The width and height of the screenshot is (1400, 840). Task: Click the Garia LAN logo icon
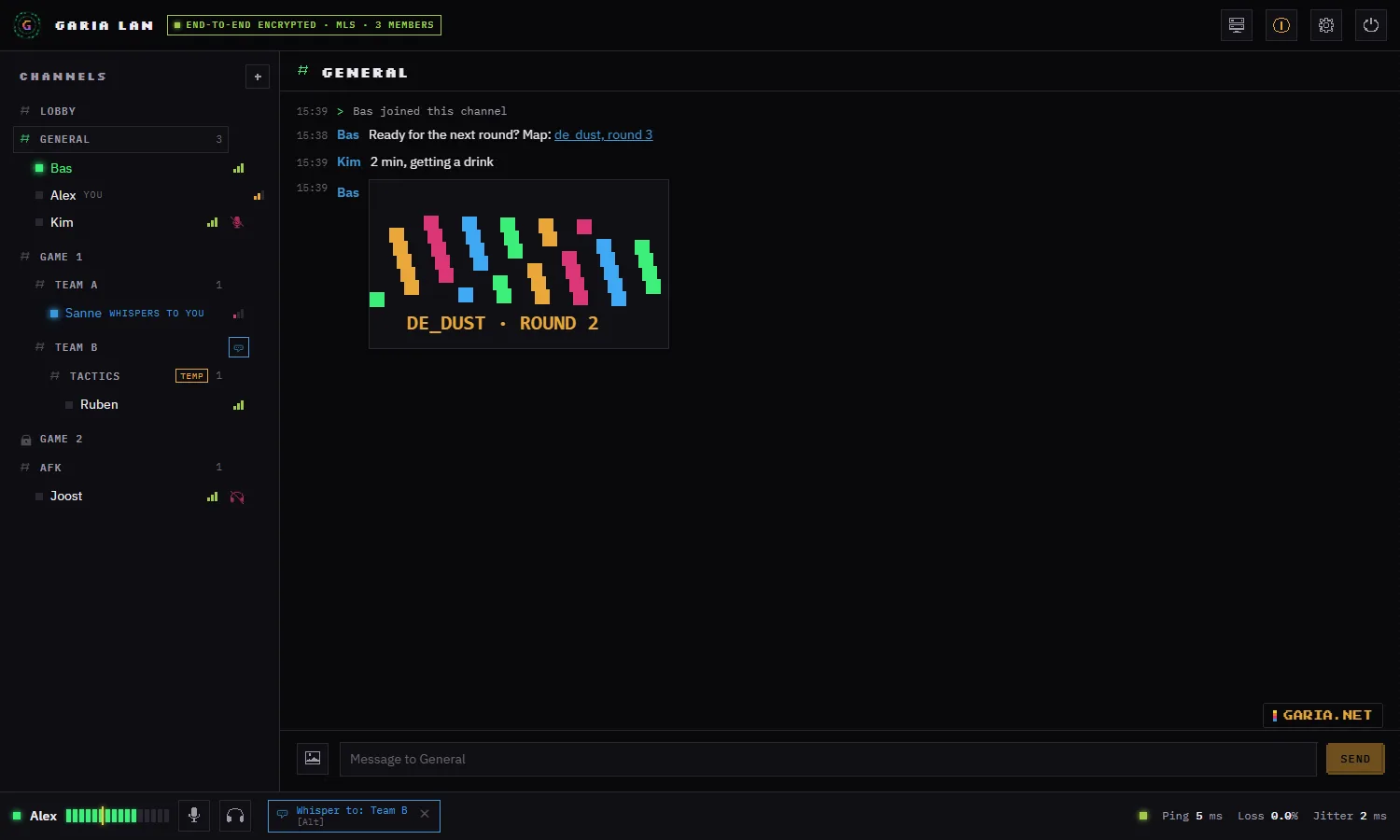click(x=26, y=25)
